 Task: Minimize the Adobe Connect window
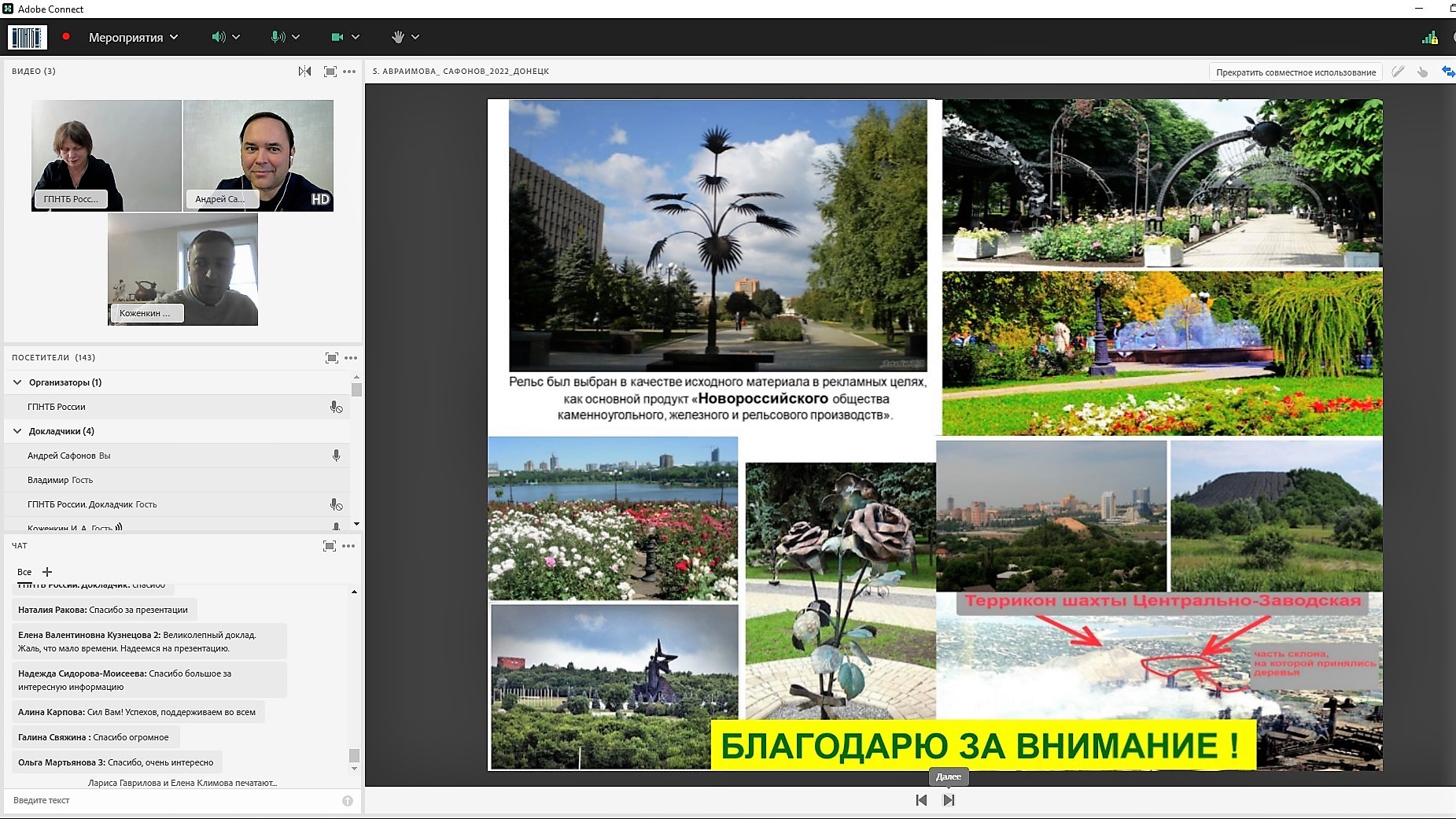click(x=1419, y=9)
